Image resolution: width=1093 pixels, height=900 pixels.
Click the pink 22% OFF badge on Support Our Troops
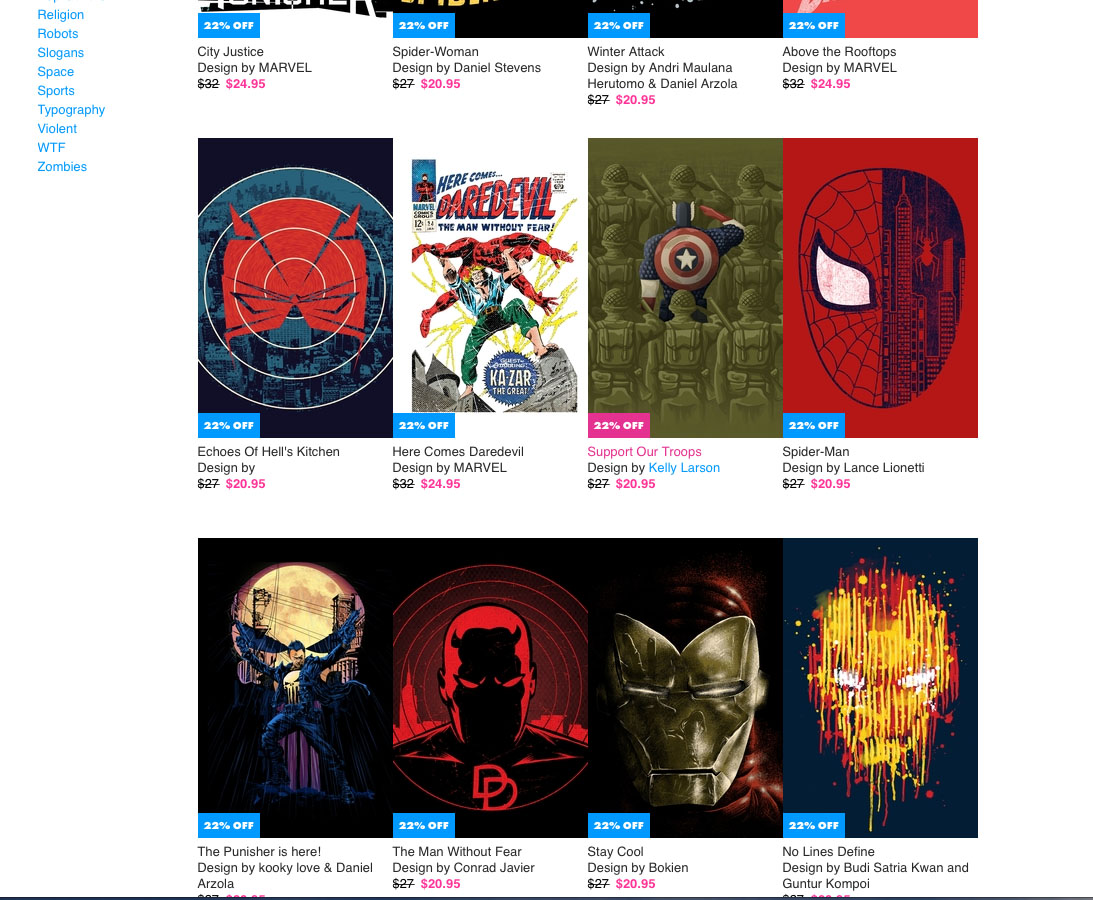pyautogui.click(x=619, y=425)
